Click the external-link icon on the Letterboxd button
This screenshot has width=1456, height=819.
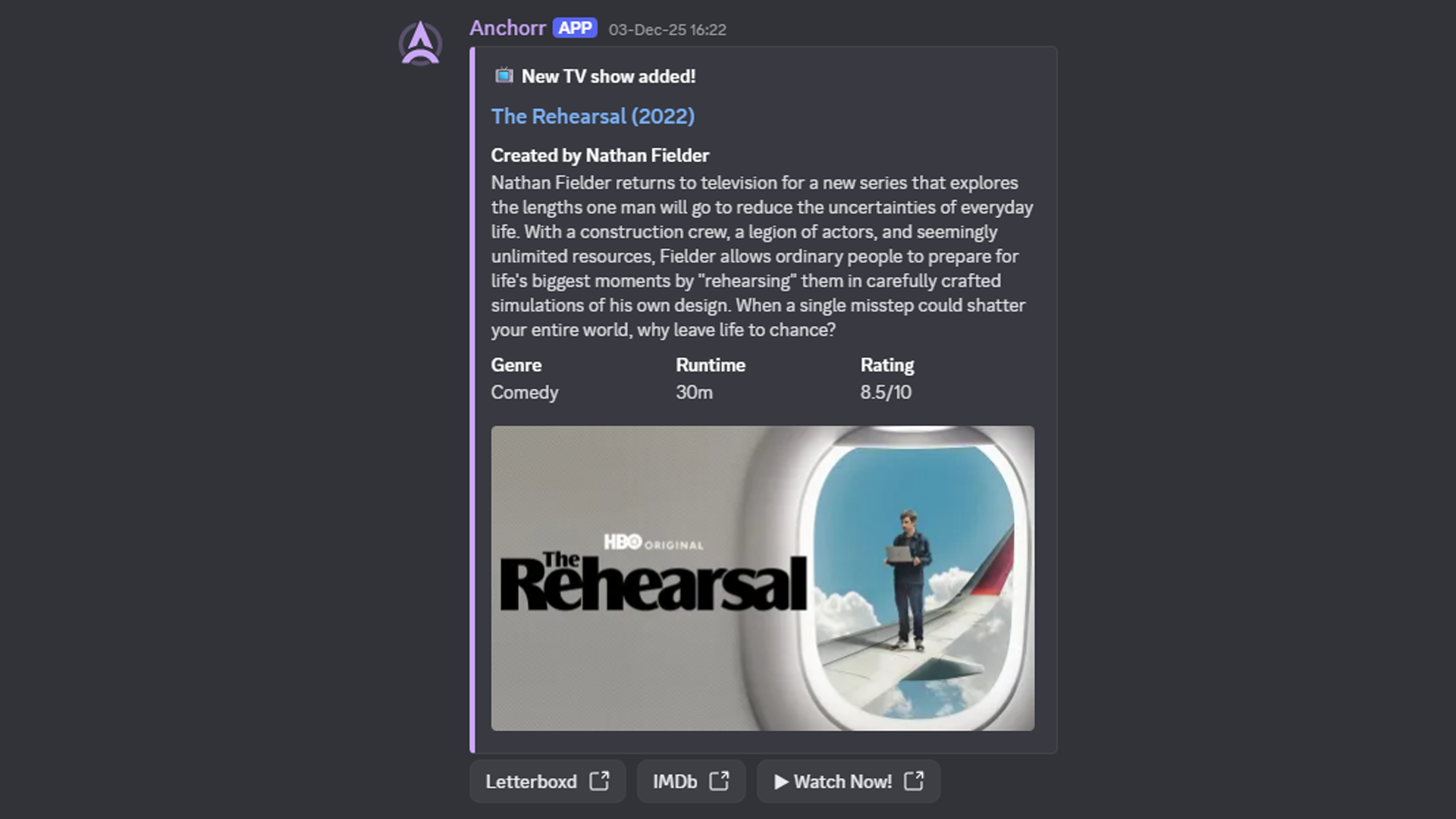[600, 781]
